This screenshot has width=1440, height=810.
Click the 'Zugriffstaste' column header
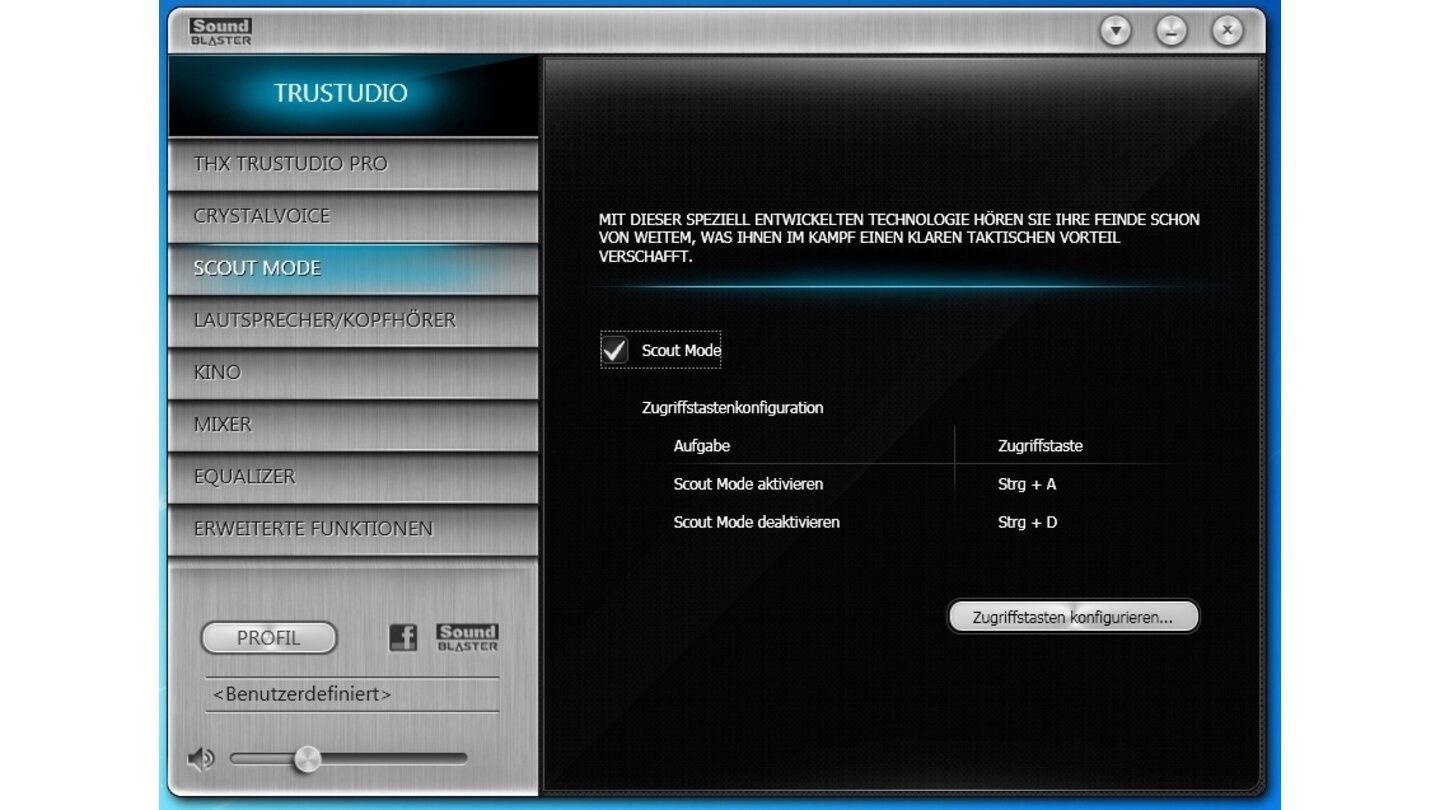1040,446
